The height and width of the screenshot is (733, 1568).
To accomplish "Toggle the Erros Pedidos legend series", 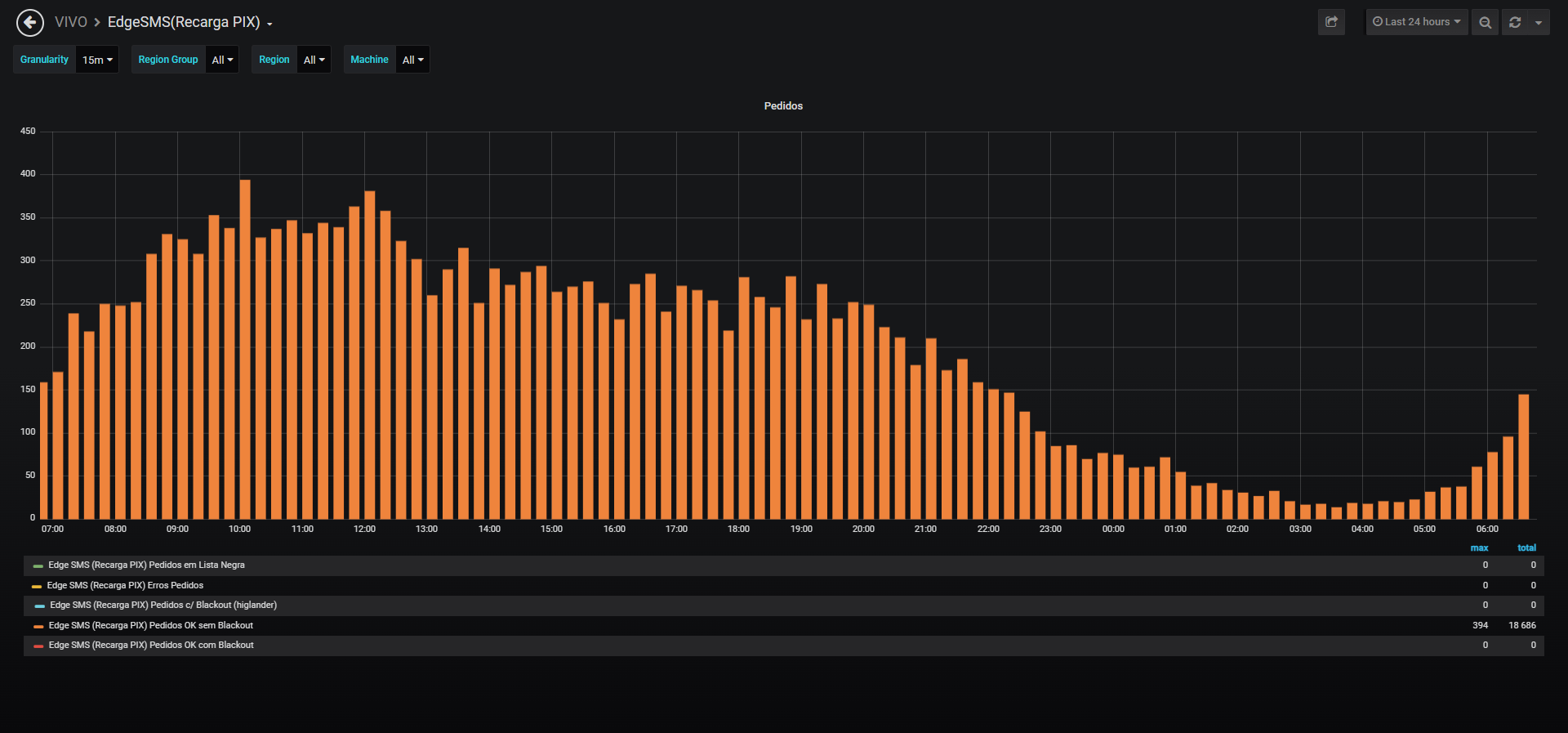I will point(125,585).
